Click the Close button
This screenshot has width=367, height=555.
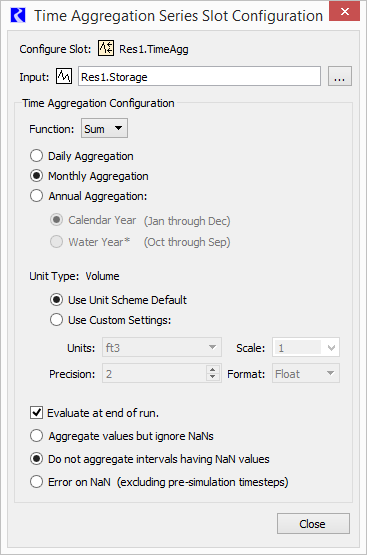tap(313, 523)
